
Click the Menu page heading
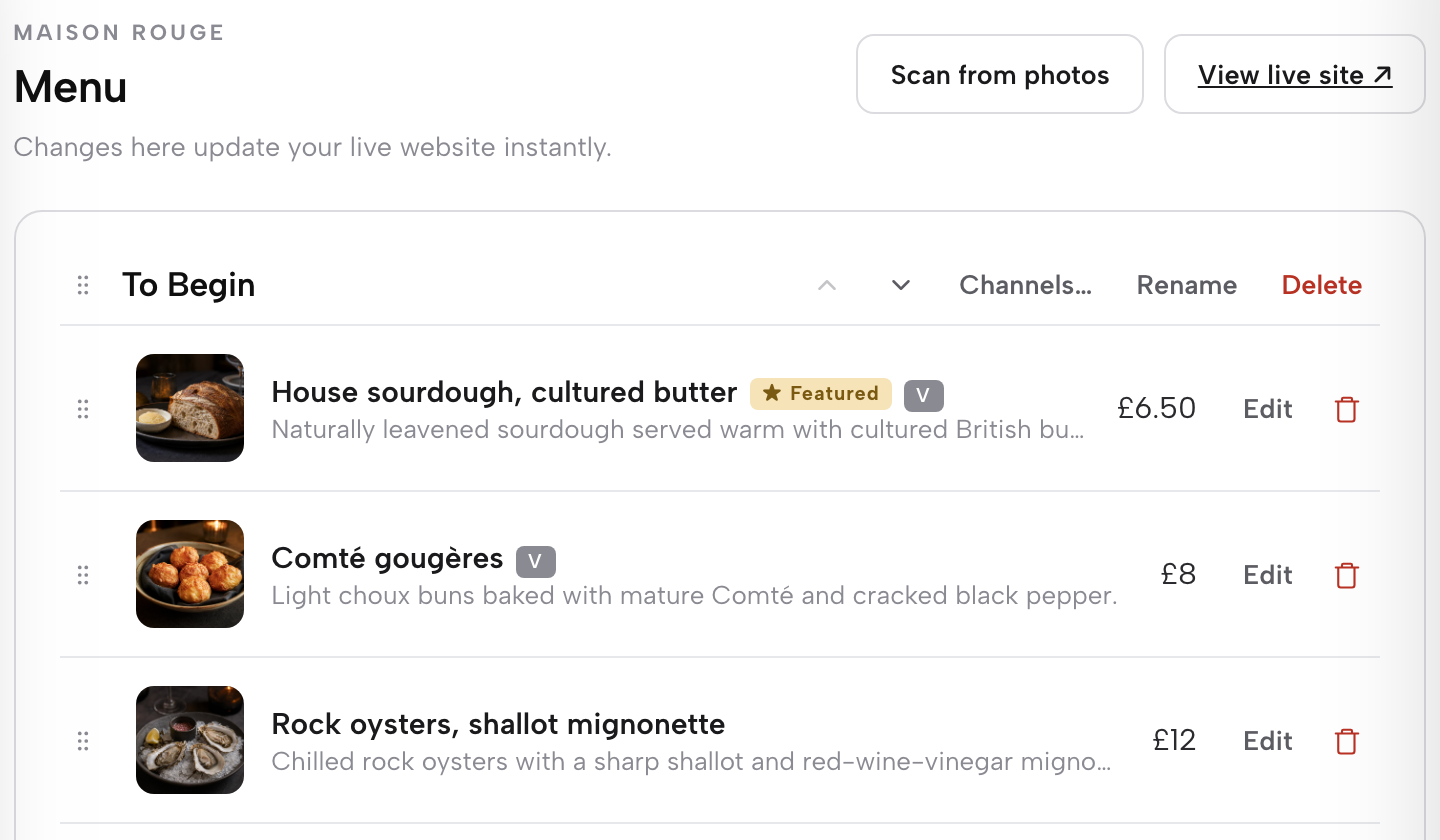pyautogui.click(x=71, y=87)
